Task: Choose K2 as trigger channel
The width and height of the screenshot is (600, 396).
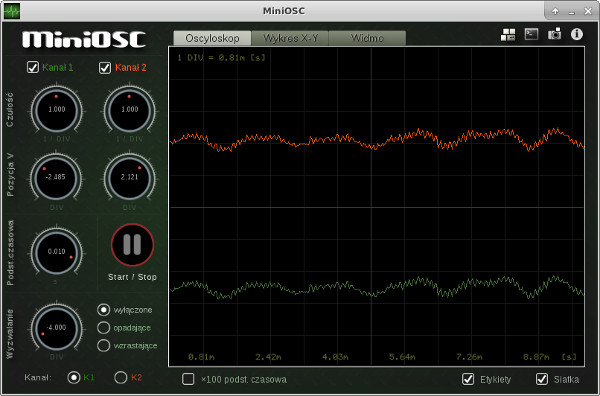Action: point(121,378)
